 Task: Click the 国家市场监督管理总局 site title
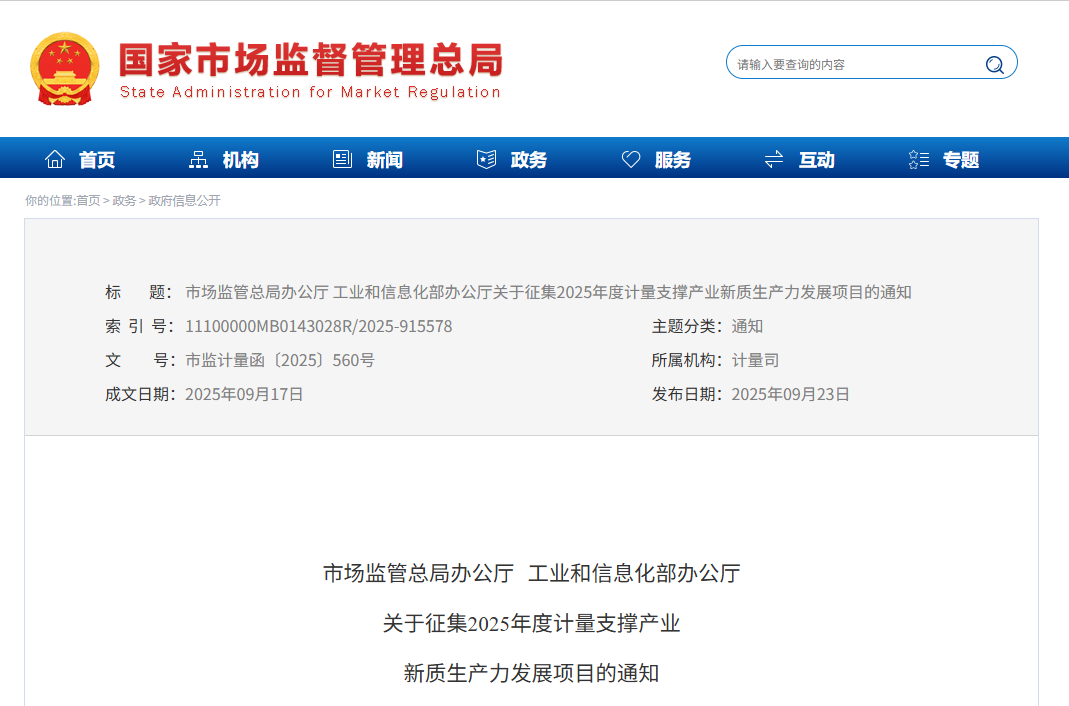click(x=310, y=58)
